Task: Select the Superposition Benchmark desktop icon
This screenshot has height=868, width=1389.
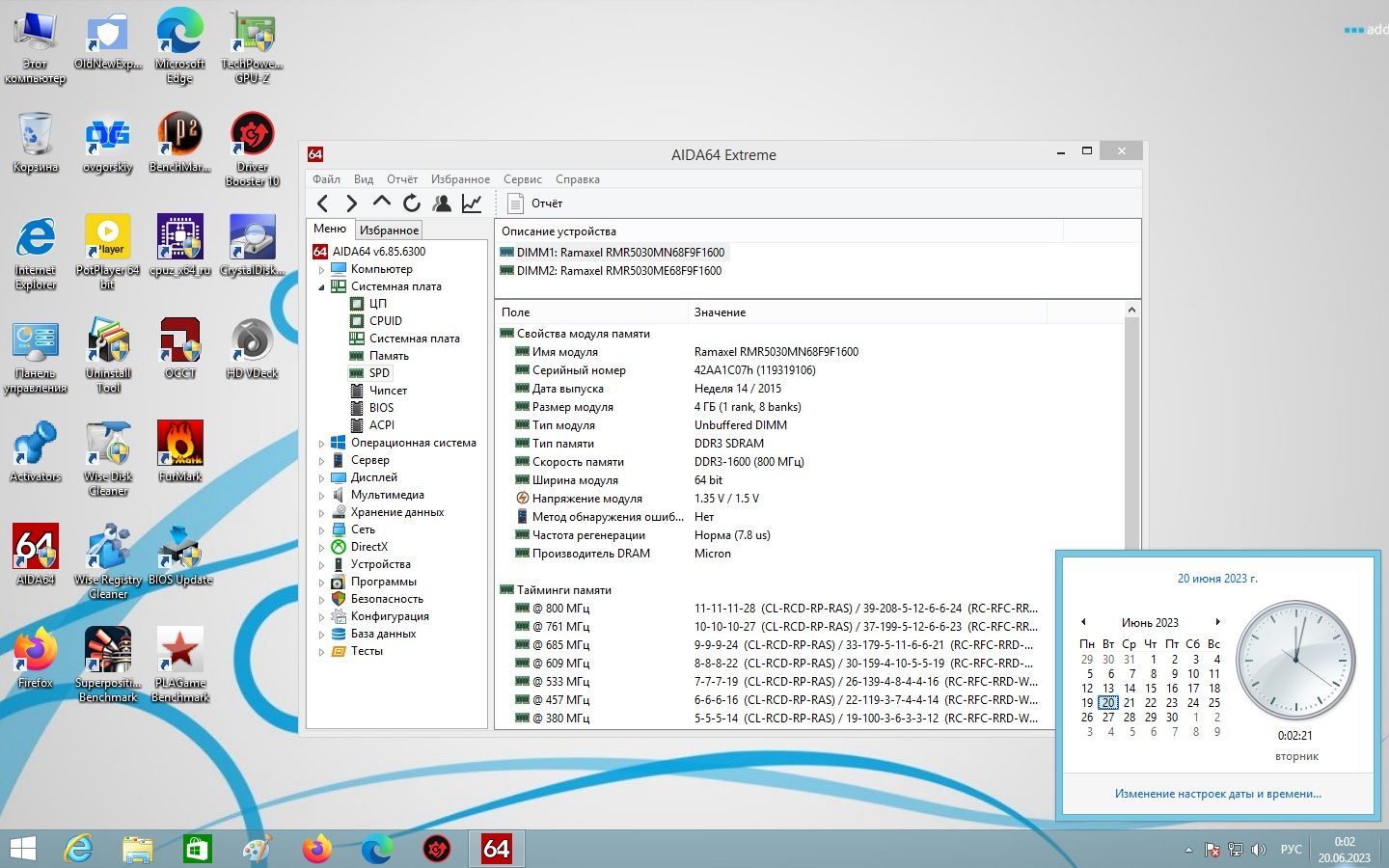Action: coord(108,665)
